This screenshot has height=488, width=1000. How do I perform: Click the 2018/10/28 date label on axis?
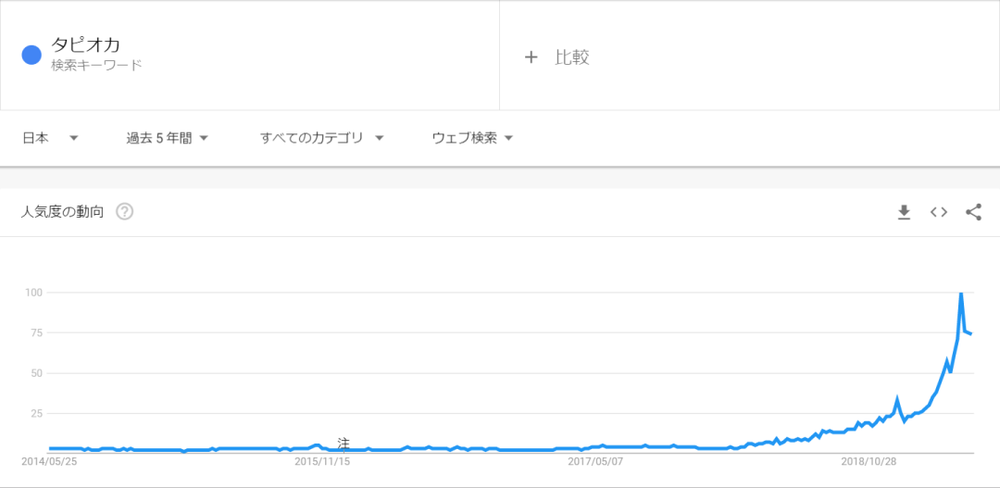[x=868, y=461]
